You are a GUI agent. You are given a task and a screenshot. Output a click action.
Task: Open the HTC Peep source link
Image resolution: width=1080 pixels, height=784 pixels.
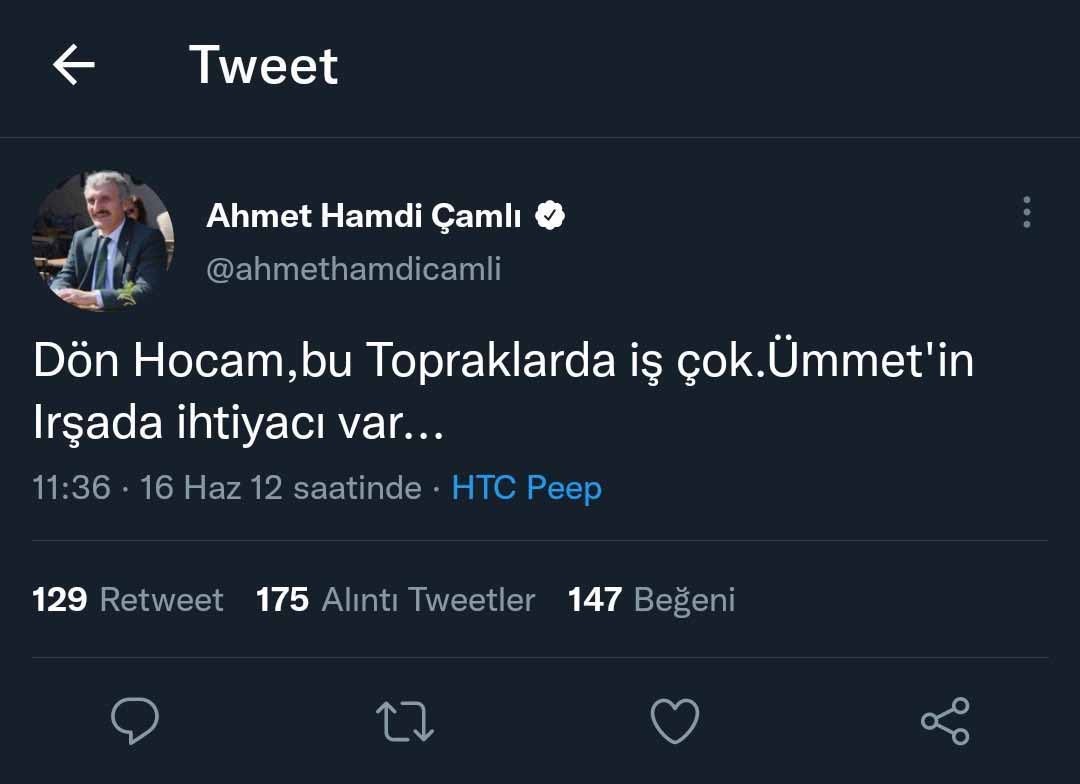(526, 488)
